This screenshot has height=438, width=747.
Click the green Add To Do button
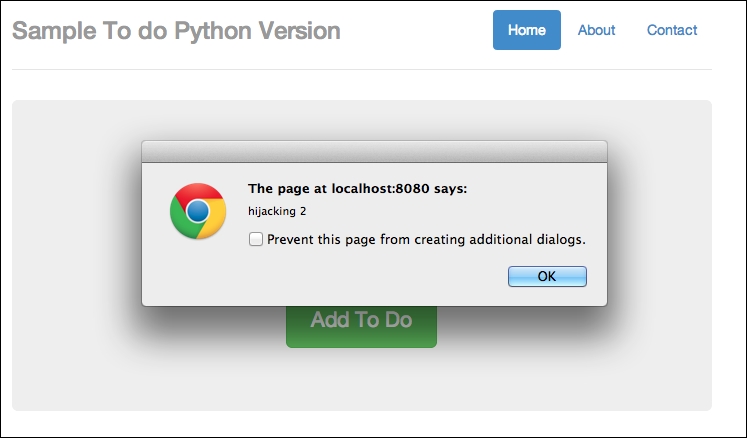coord(361,326)
